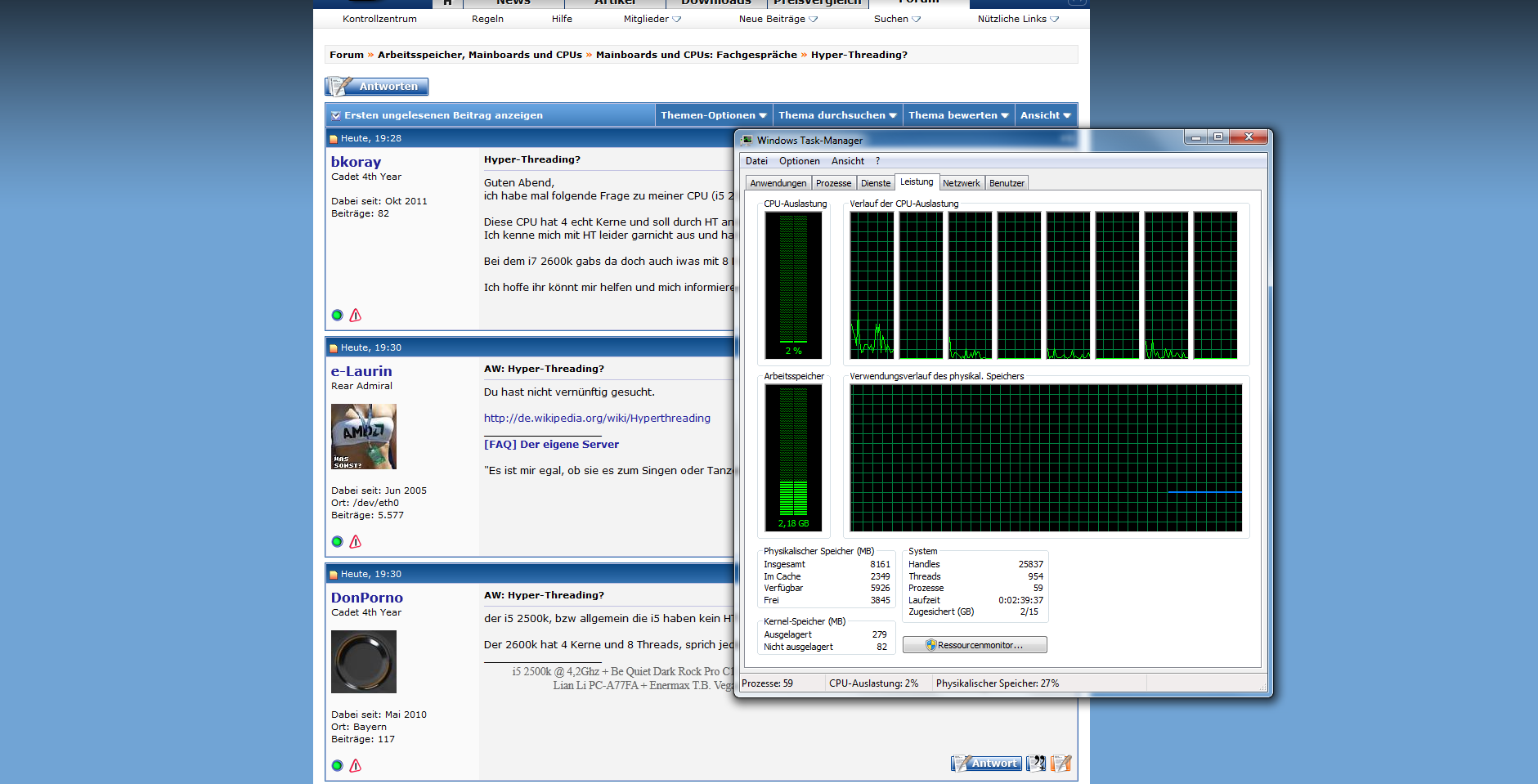Click the Antwort button in DonPorno's post

(986, 763)
